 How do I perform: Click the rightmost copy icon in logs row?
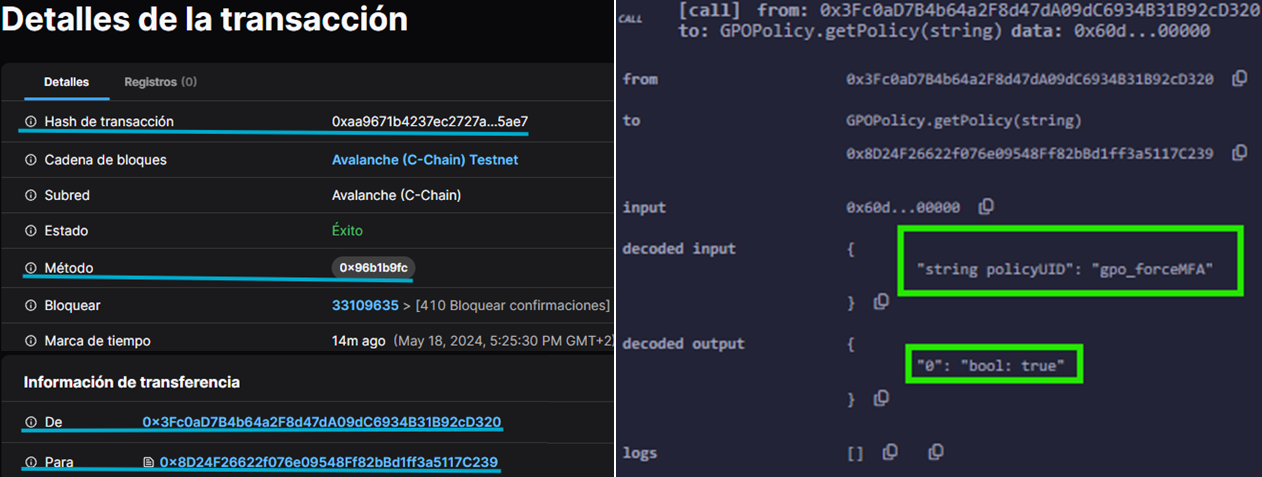[935, 453]
